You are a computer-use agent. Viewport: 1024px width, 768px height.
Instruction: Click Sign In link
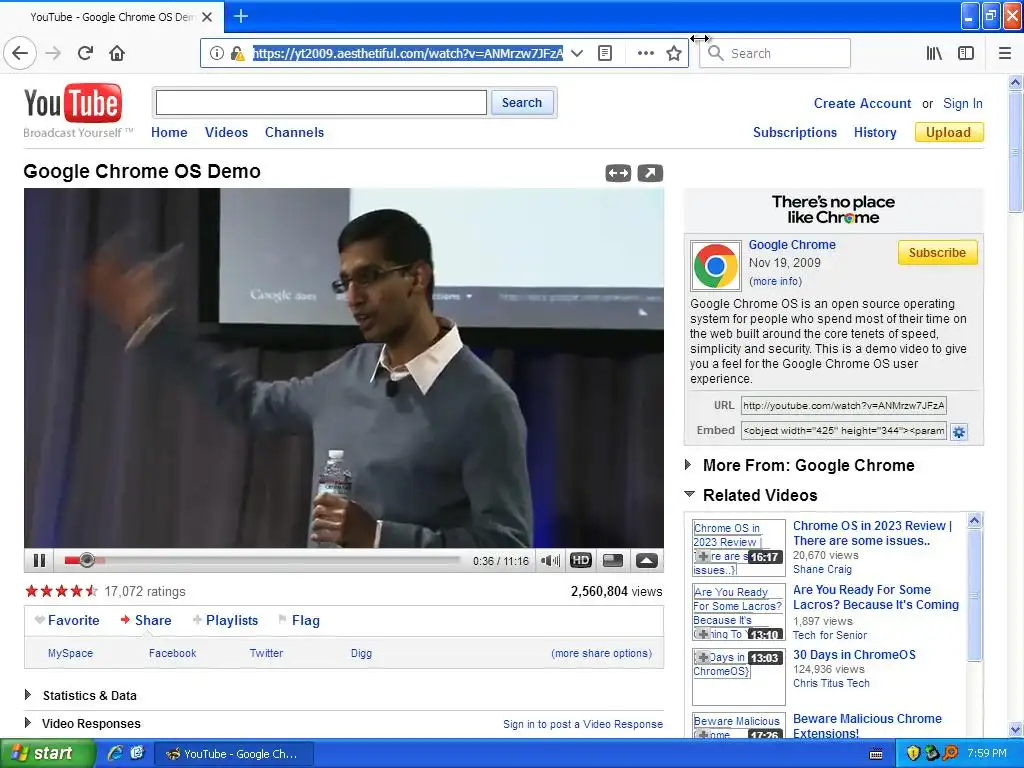click(x=963, y=103)
